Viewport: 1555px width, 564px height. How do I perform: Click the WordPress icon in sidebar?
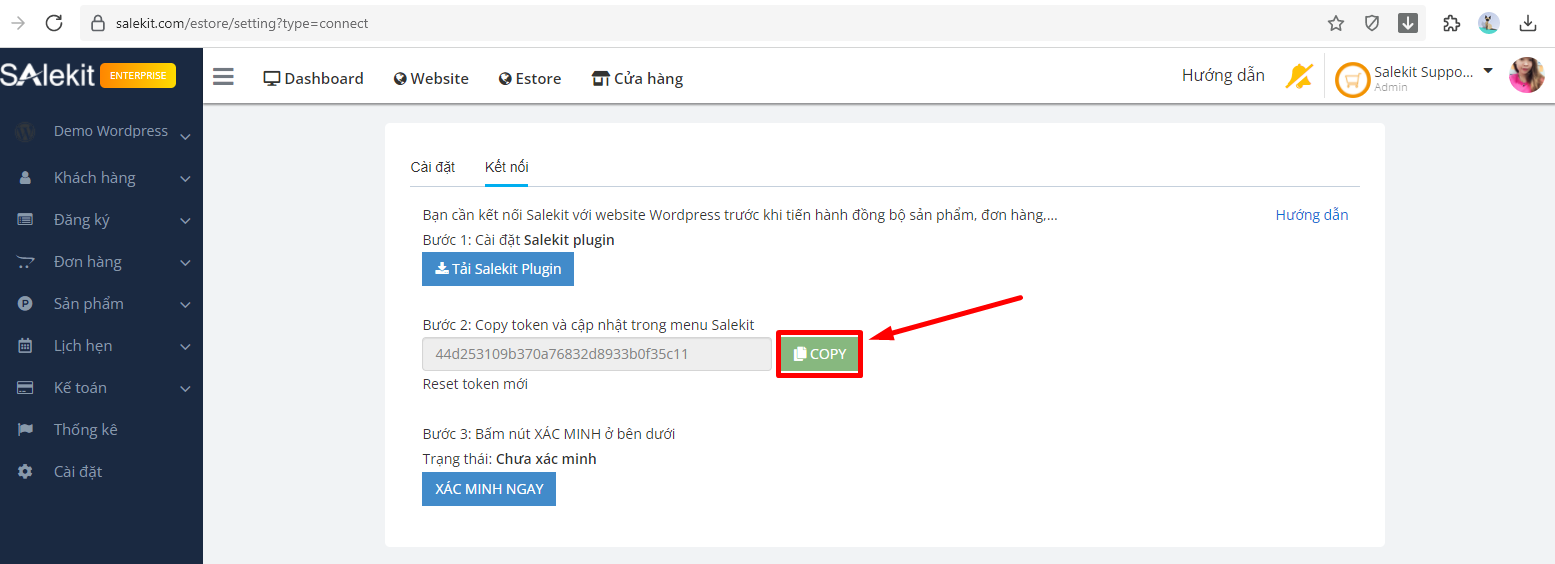pos(26,132)
